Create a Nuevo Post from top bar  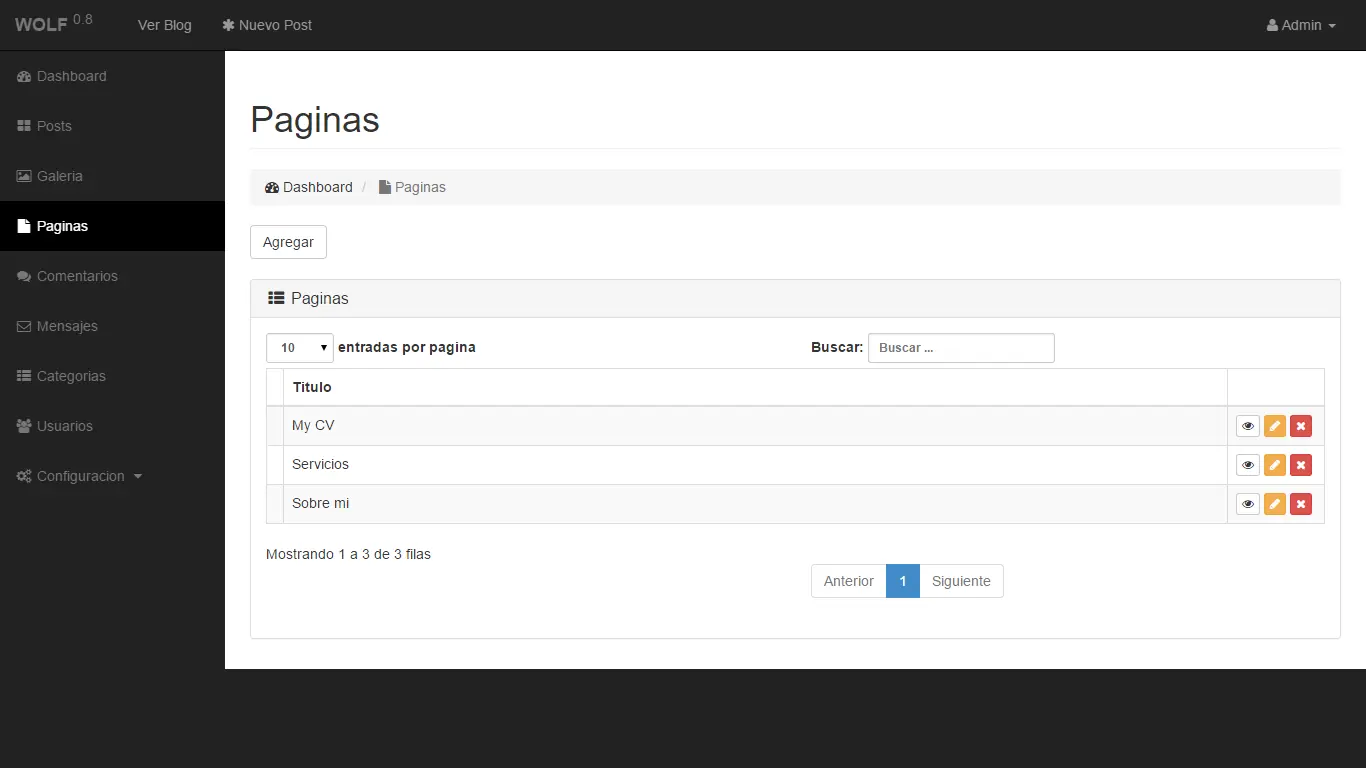(267, 25)
